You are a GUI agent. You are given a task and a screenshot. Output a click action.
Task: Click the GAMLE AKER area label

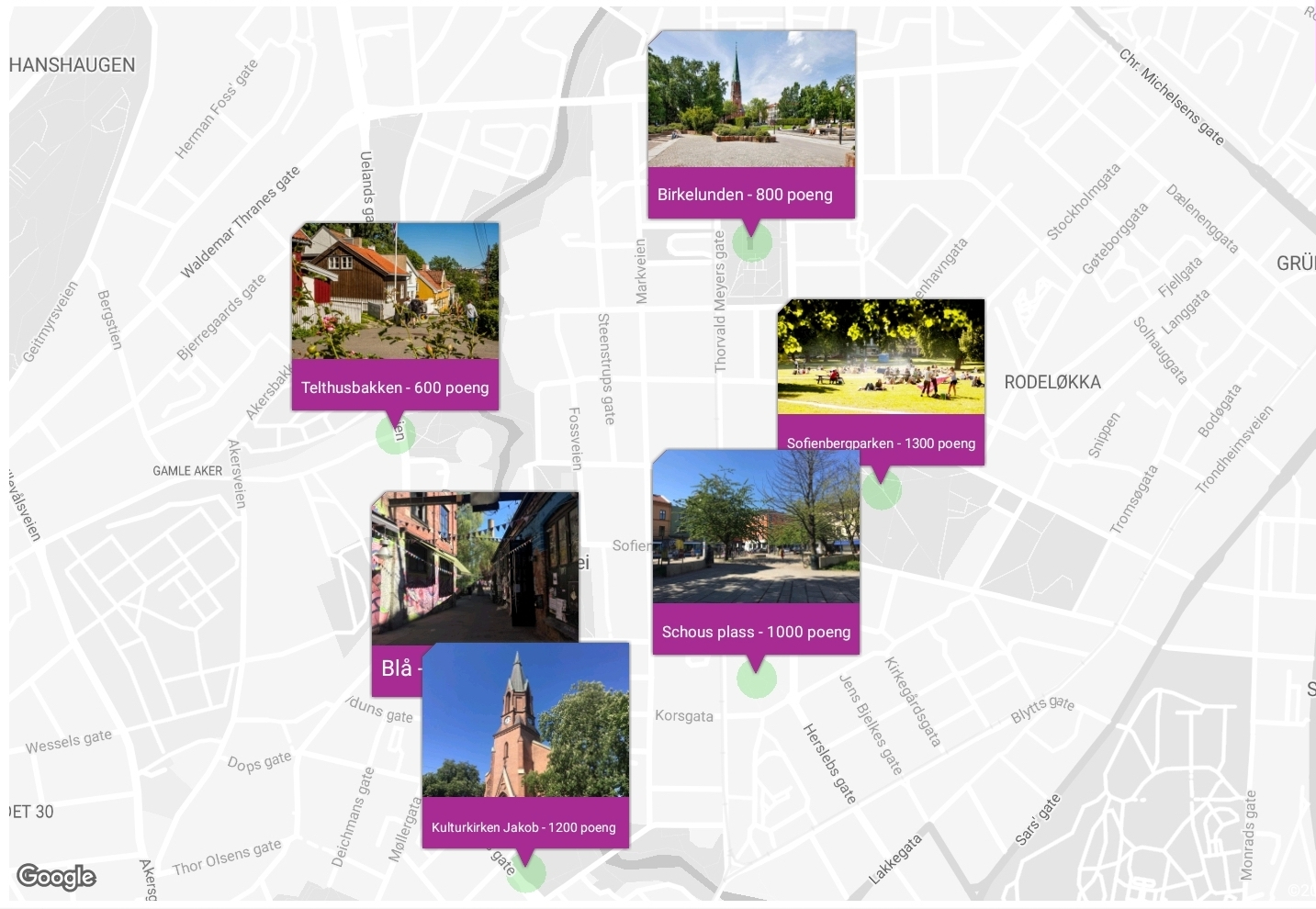[187, 471]
